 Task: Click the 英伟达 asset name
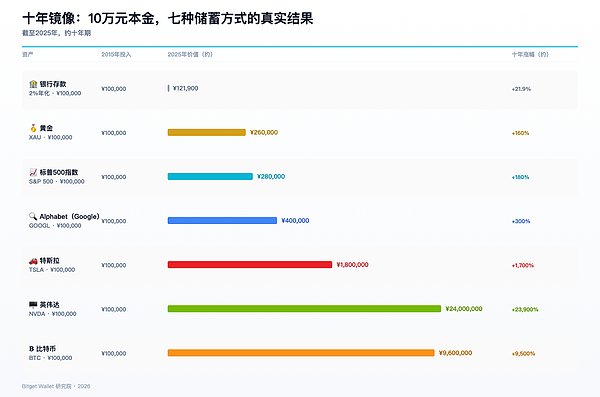tap(49, 305)
